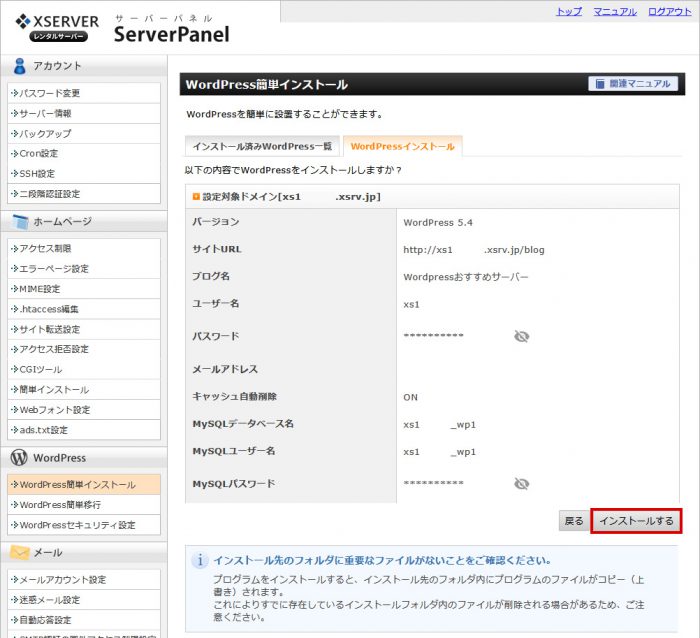Open ads.txt設定 menu item

click(84, 430)
